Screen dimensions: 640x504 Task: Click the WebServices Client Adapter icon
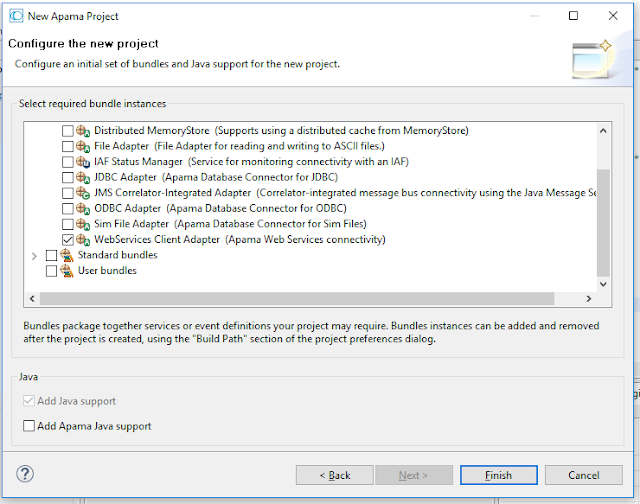click(83, 240)
